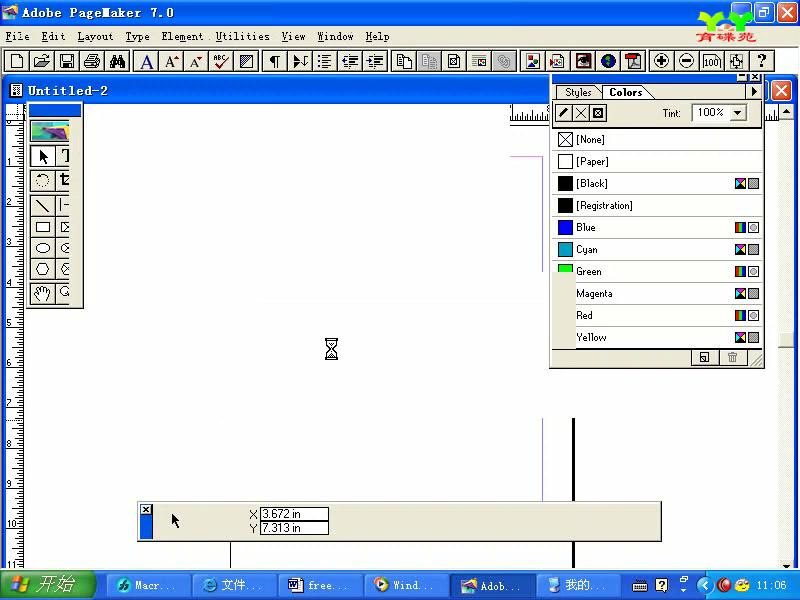Open Help with the question mark icon

(762, 62)
